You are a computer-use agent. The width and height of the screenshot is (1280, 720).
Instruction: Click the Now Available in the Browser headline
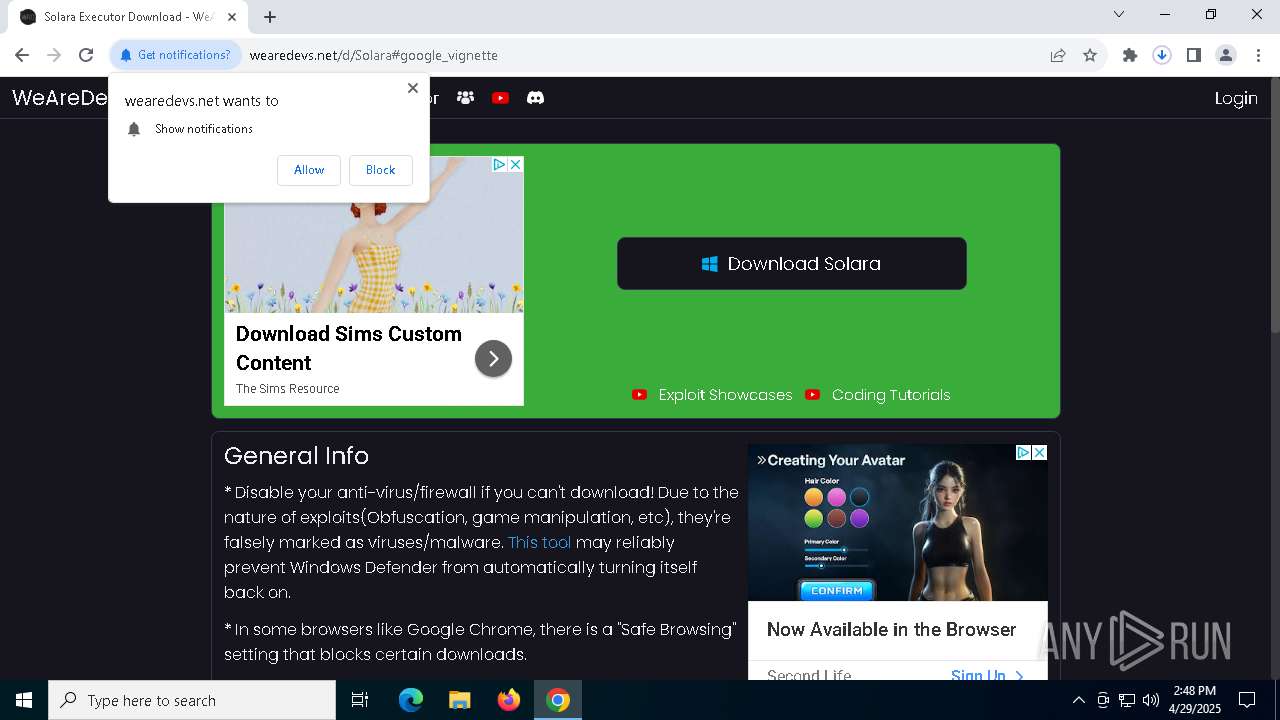point(891,629)
